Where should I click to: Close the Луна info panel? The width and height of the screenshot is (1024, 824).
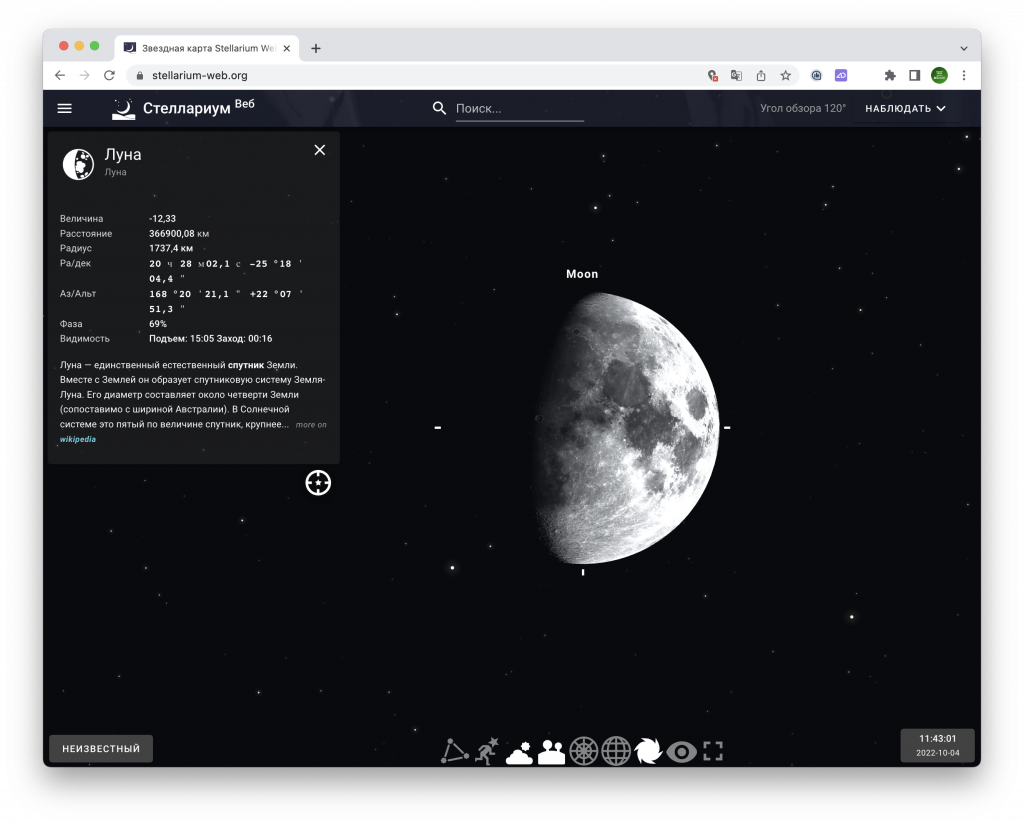tap(320, 150)
